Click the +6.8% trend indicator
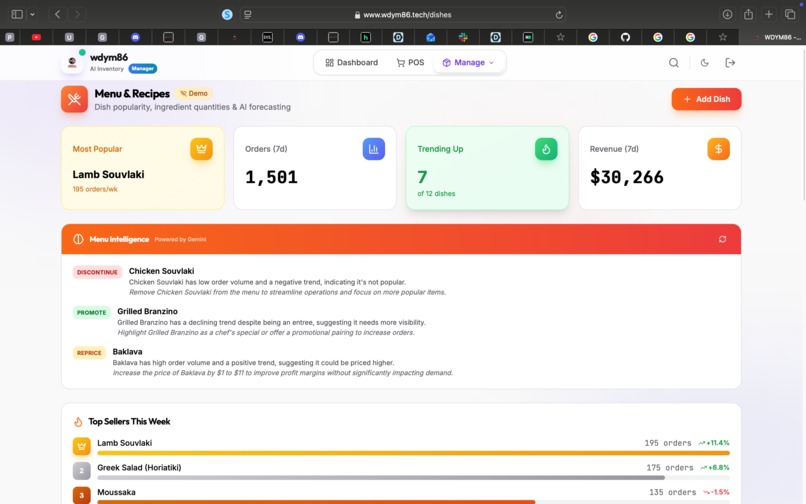Image resolution: width=806 pixels, height=504 pixels. (715, 467)
